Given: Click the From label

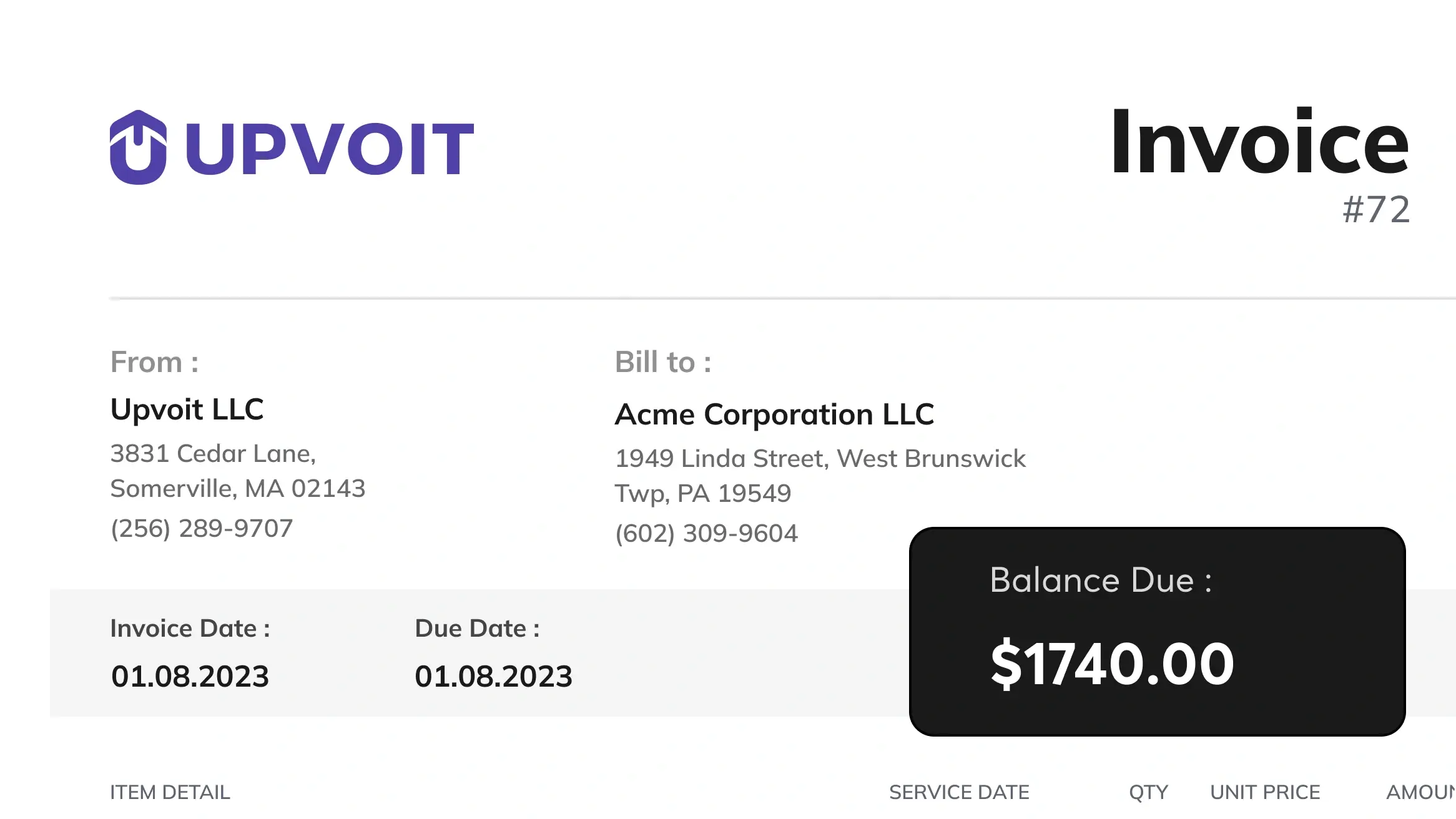Looking at the screenshot, I should click(x=154, y=362).
